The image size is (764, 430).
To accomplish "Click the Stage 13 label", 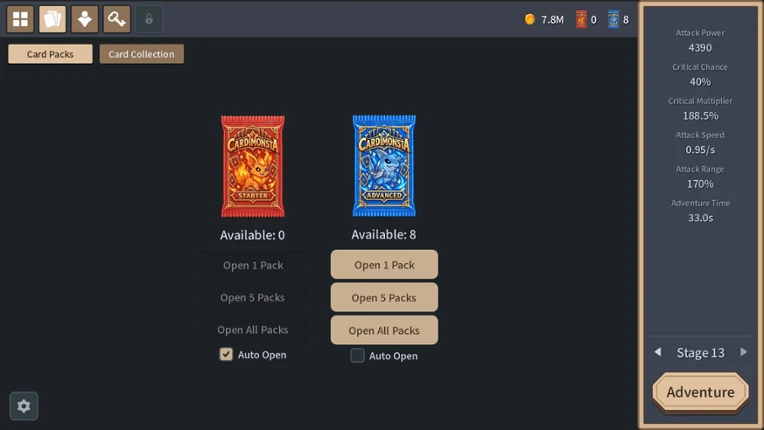I will tap(700, 352).
